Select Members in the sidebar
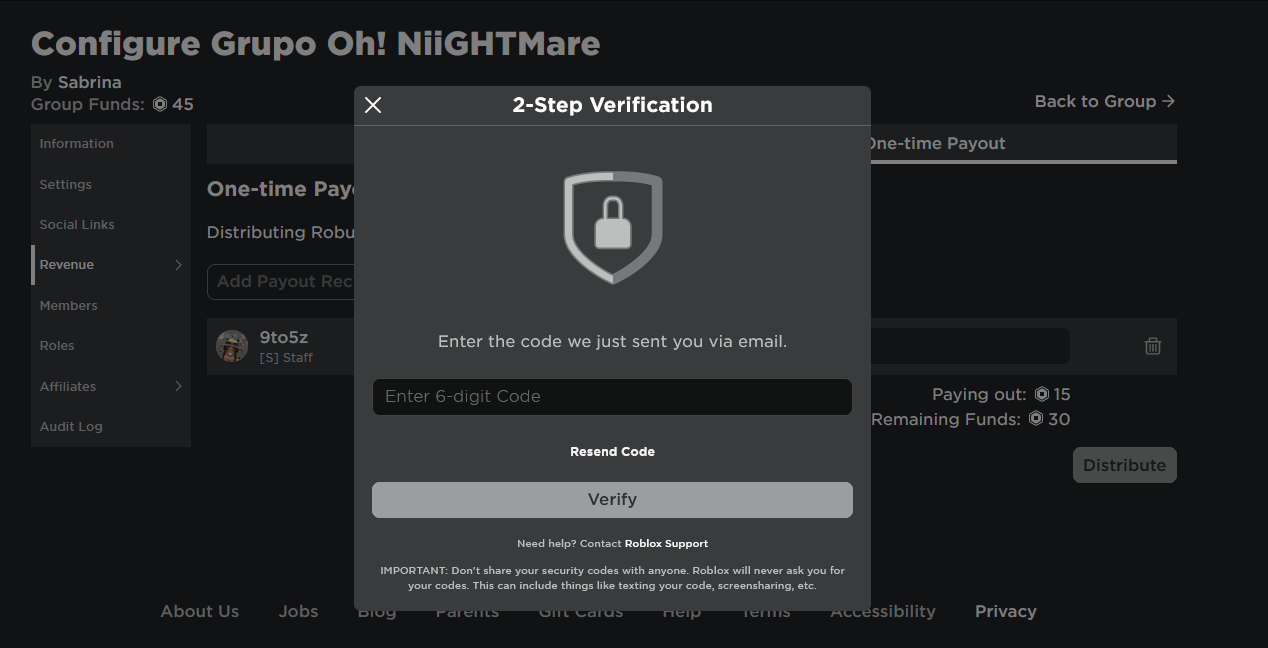This screenshot has width=1268, height=648. tap(68, 305)
